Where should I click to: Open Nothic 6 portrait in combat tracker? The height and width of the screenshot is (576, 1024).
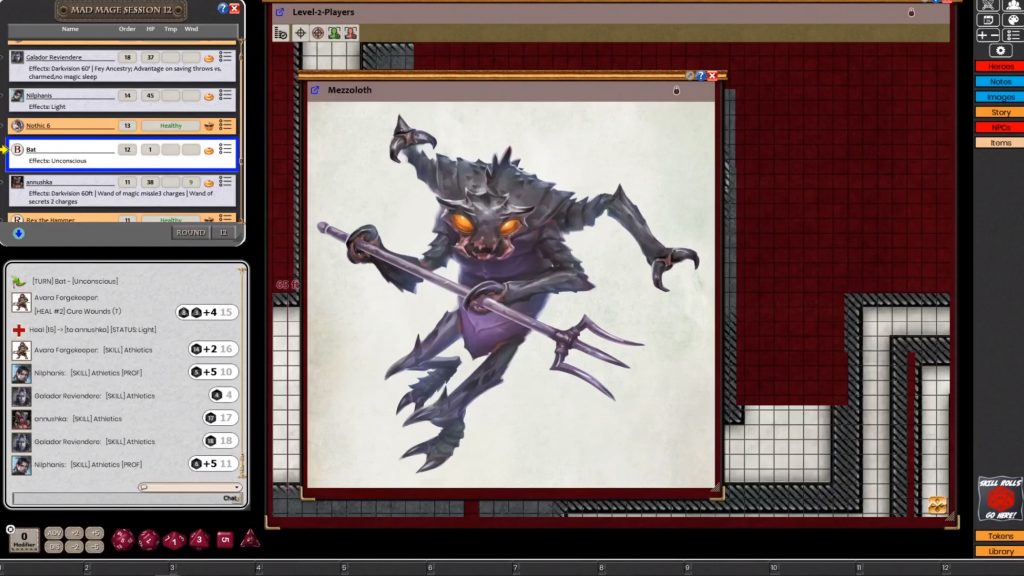[x=18, y=125]
